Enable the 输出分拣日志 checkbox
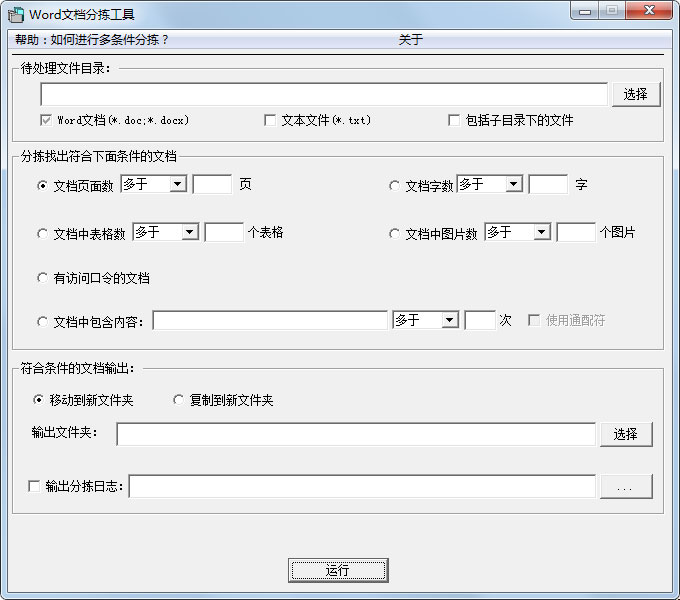 [34, 486]
